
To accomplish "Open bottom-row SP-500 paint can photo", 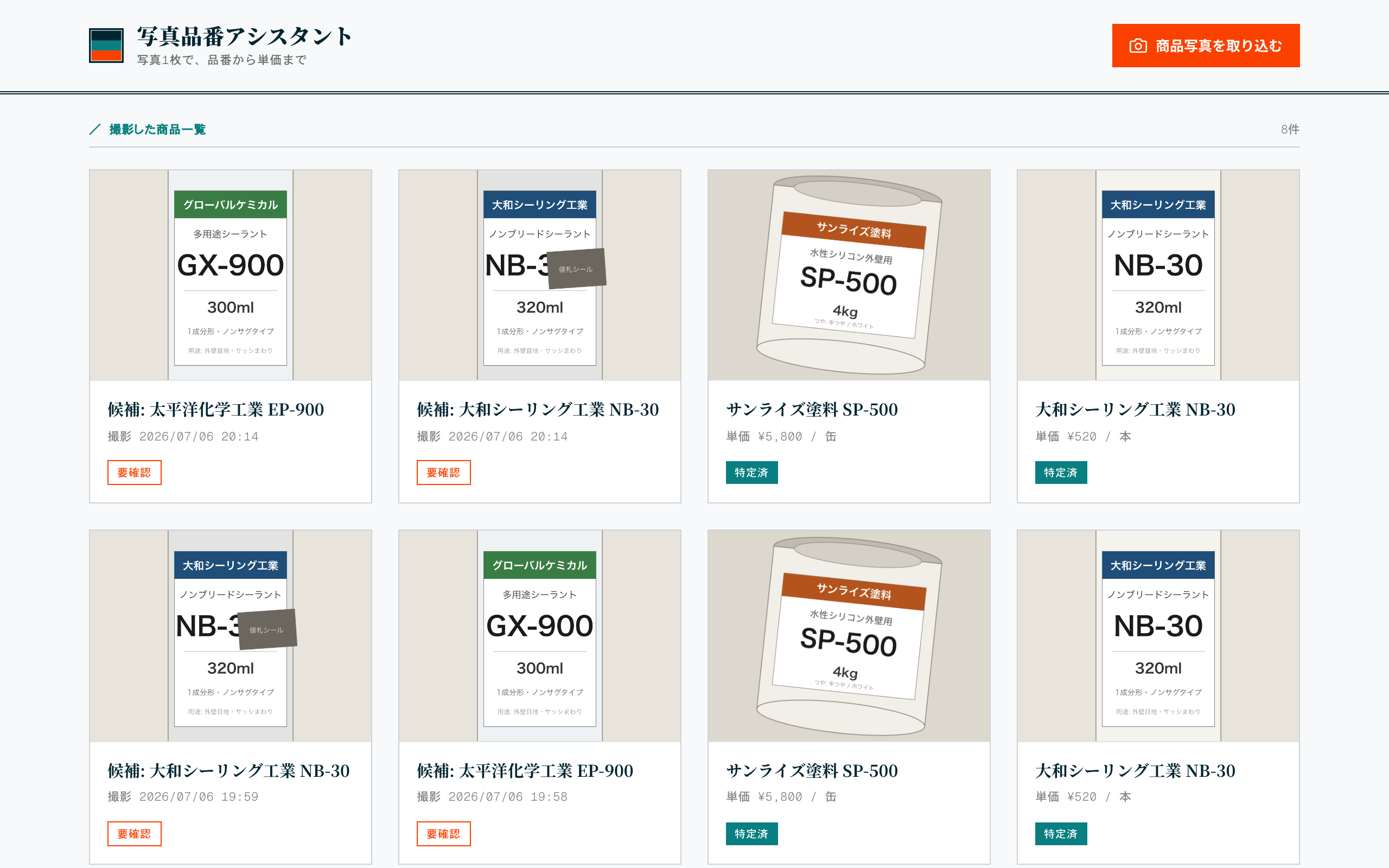I will 849,636.
